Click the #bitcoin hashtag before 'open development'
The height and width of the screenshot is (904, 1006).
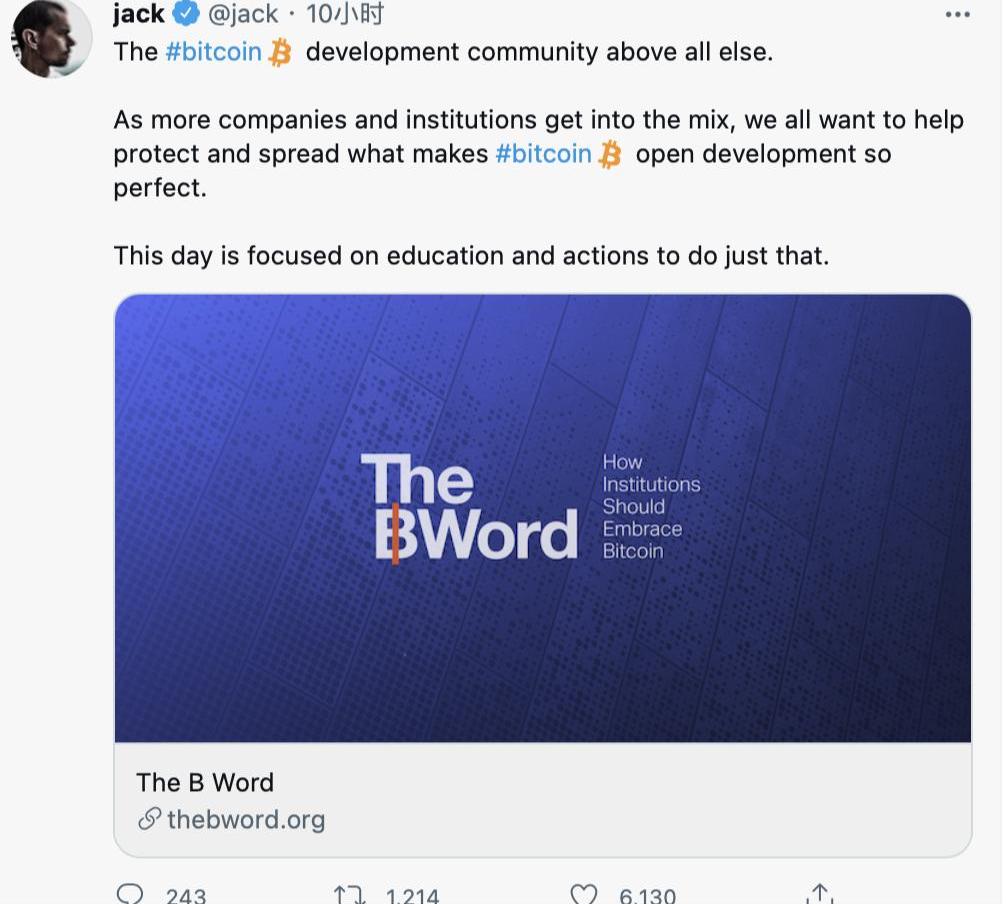(543, 154)
